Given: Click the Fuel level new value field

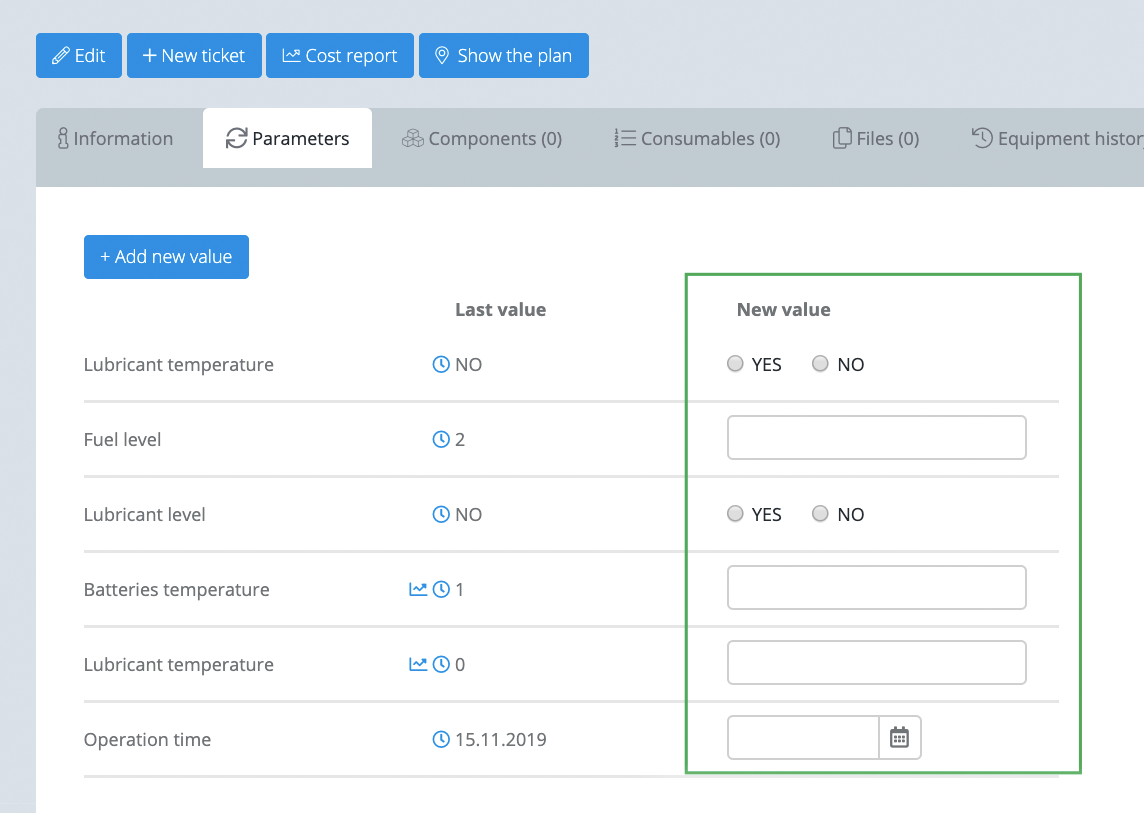Looking at the screenshot, I should tap(876, 438).
